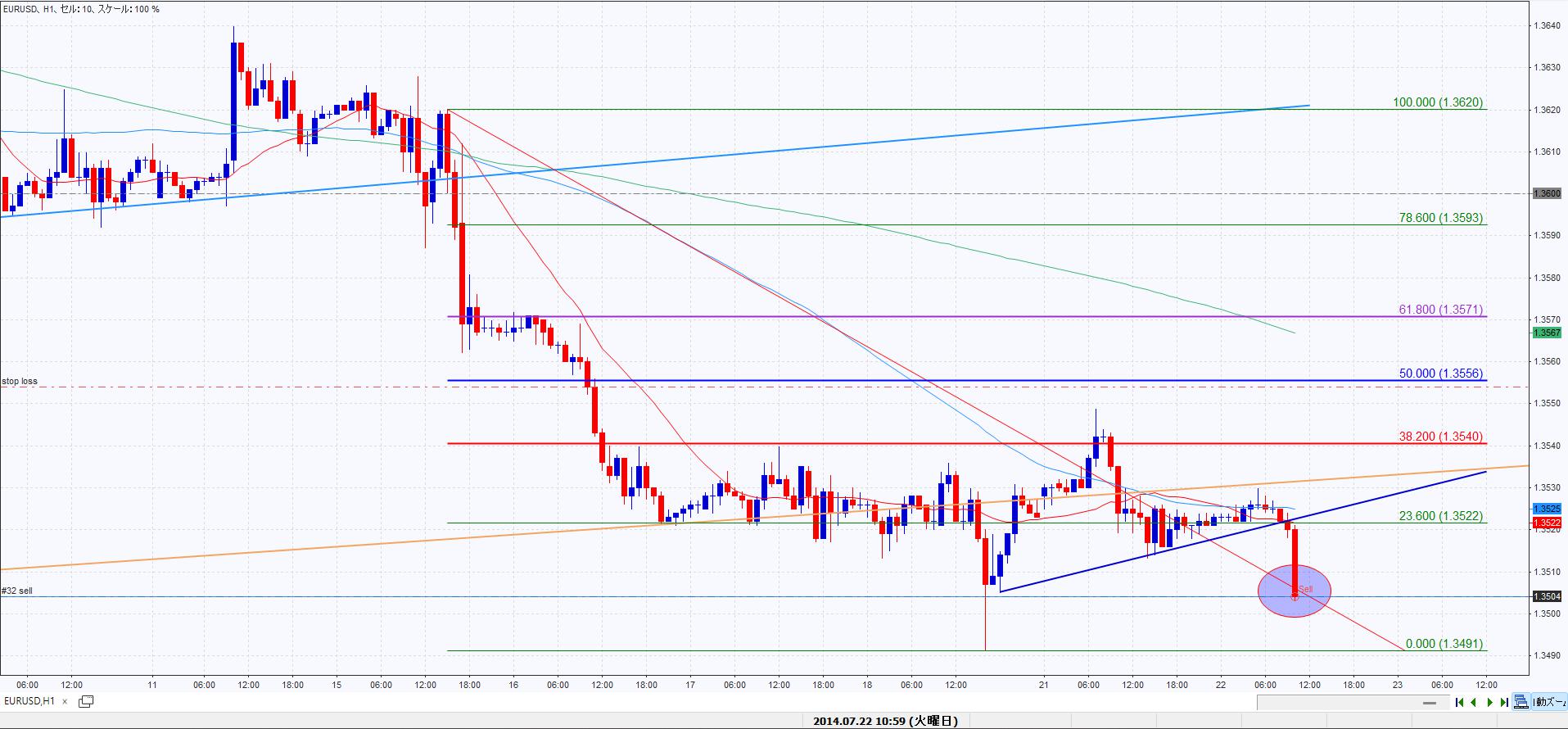The width and height of the screenshot is (1568, 729).
Task: Step the chart forward one bar
Action: [x=1489, y=702]
